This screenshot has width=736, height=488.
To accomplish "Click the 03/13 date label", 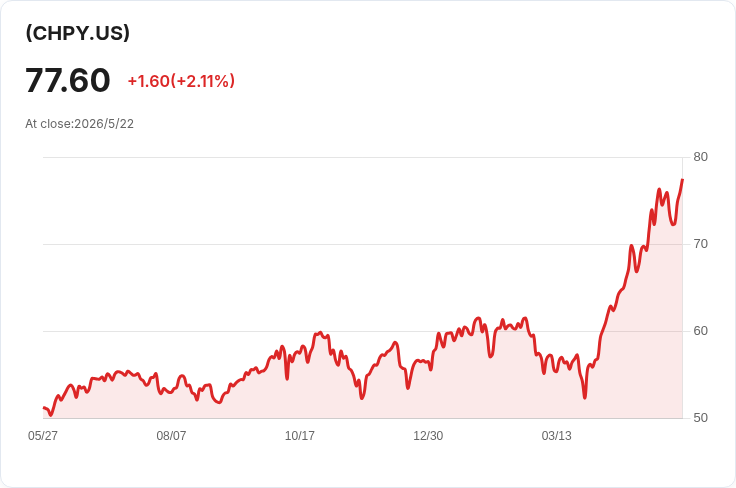I will 557,436.
